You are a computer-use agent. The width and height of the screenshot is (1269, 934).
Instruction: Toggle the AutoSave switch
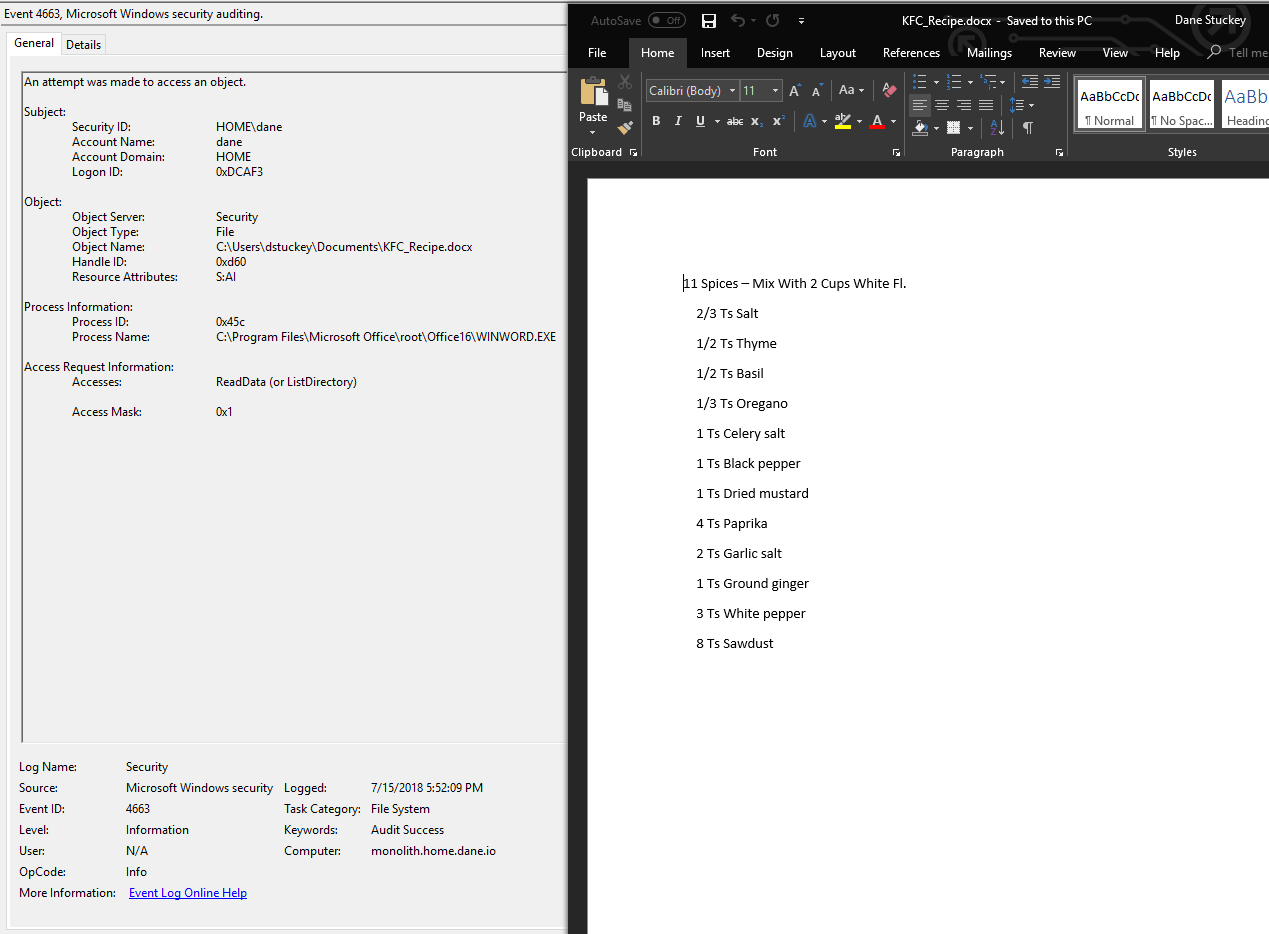coord(667,20)
